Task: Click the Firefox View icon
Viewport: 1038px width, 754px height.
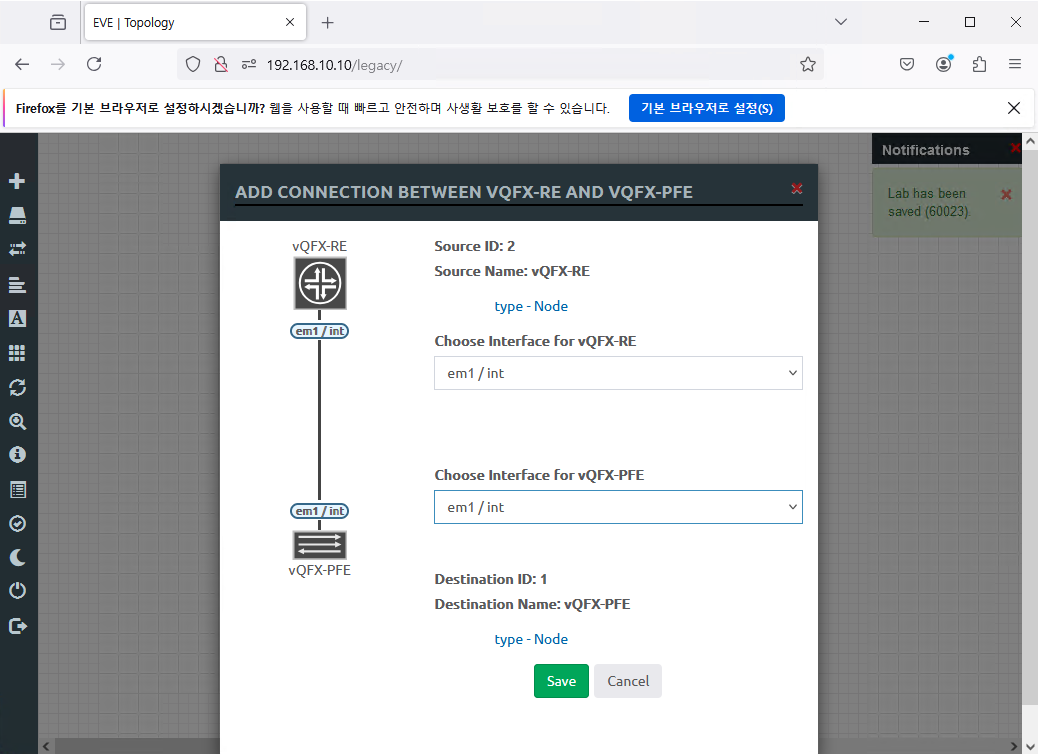Action: click(x=58, y=23)
